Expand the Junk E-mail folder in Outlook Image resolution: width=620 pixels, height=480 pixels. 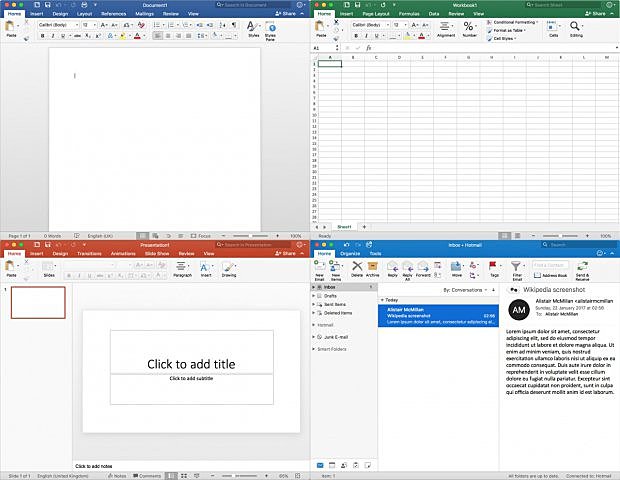[x=314, y=337]
